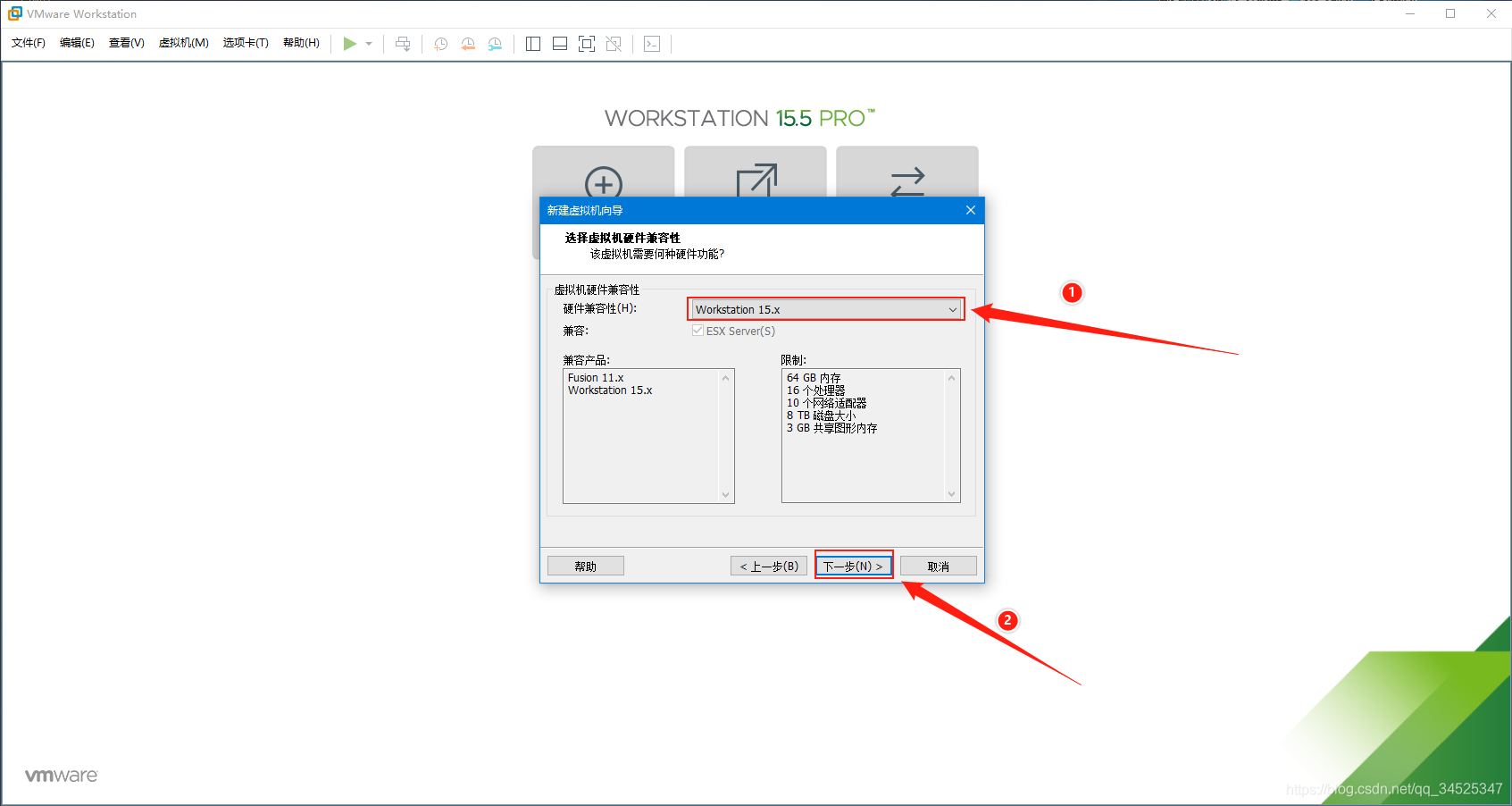1512x806 pixels.
Task: Toggle the ESX Server(S) checkbox
Action: (698, 331)
